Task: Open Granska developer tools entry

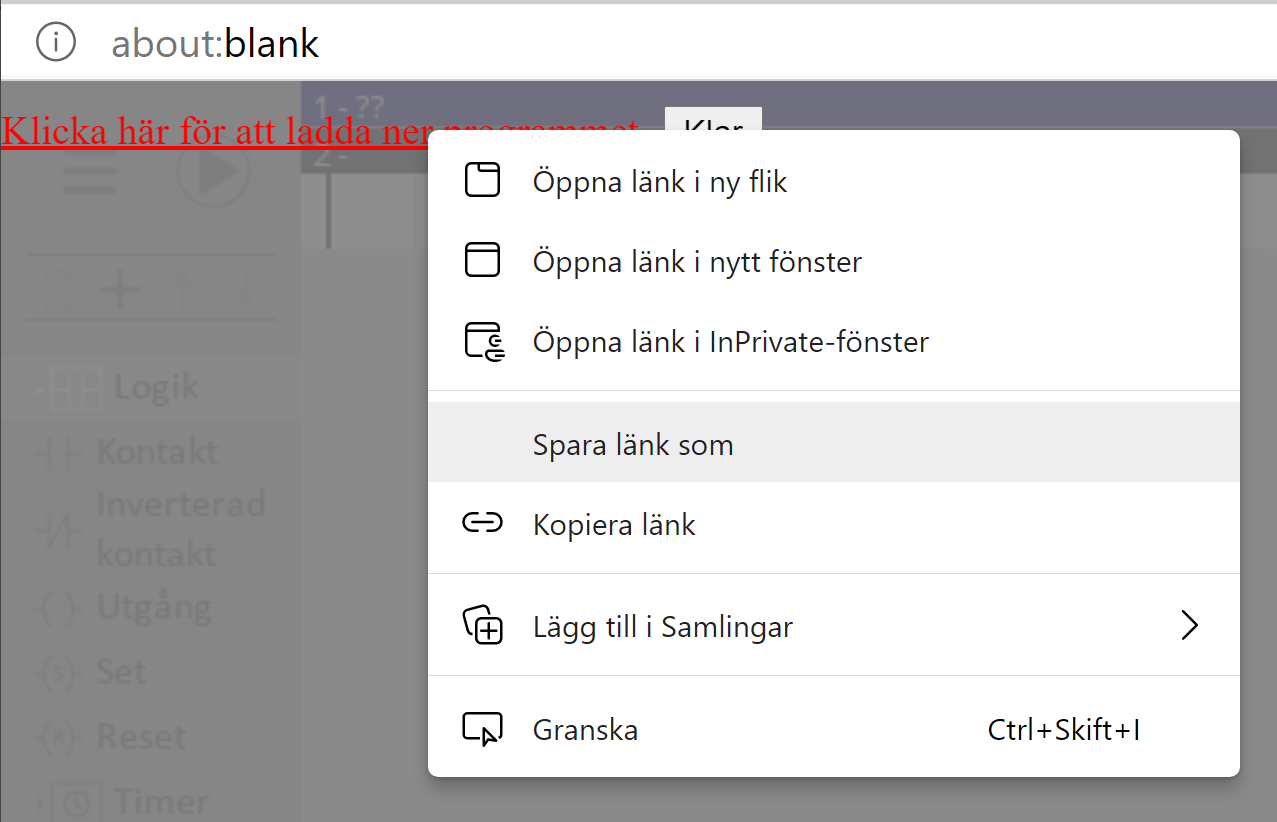Action: pyautogui.click(x=585, y=730)
